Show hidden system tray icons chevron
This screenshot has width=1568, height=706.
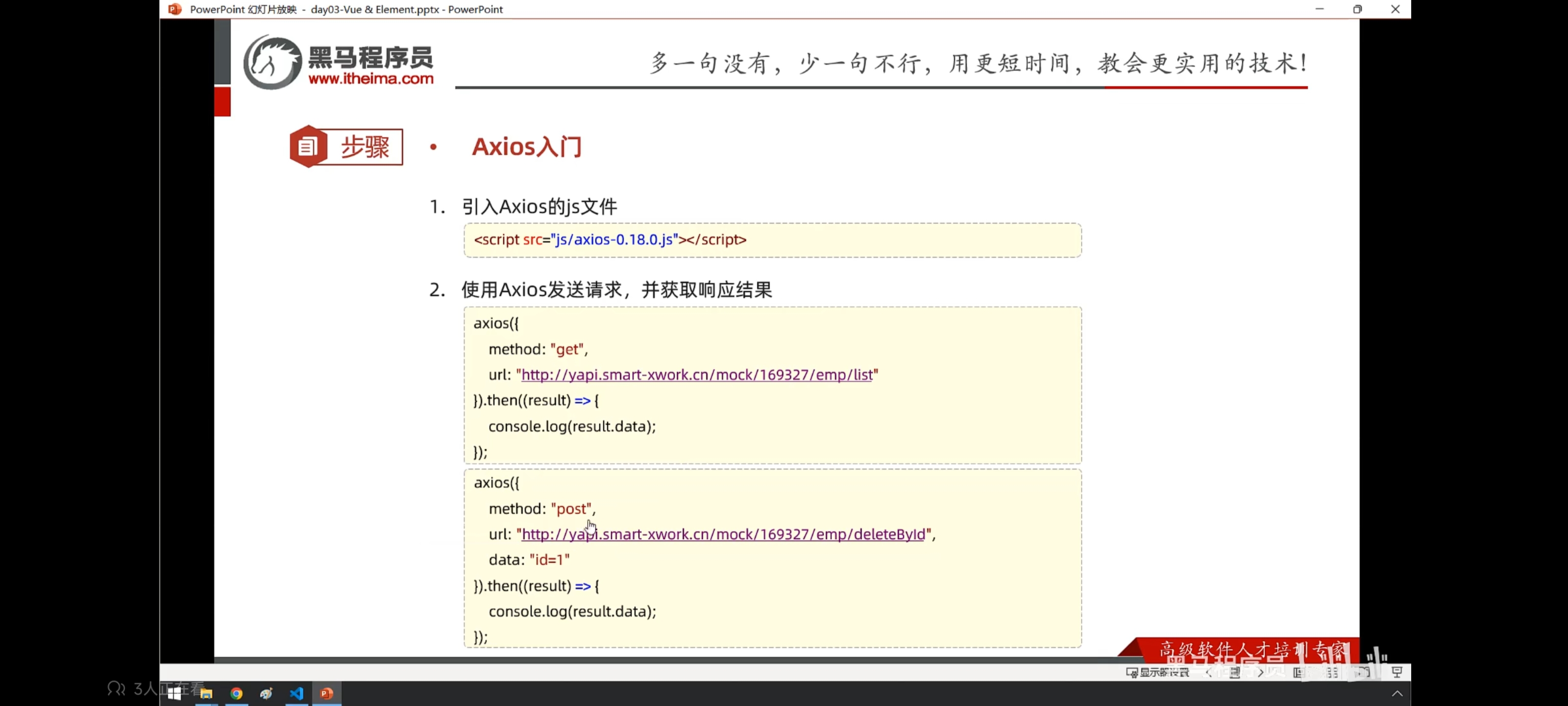click(x=1397, y=693)
